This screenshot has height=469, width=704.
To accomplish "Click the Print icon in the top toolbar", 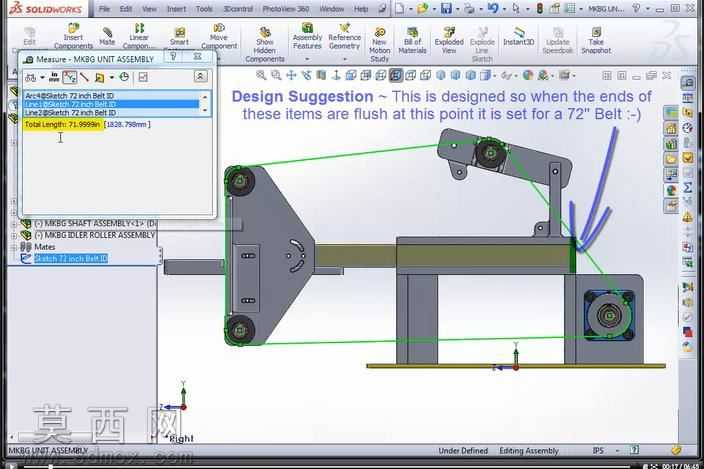I will (469, 8).
